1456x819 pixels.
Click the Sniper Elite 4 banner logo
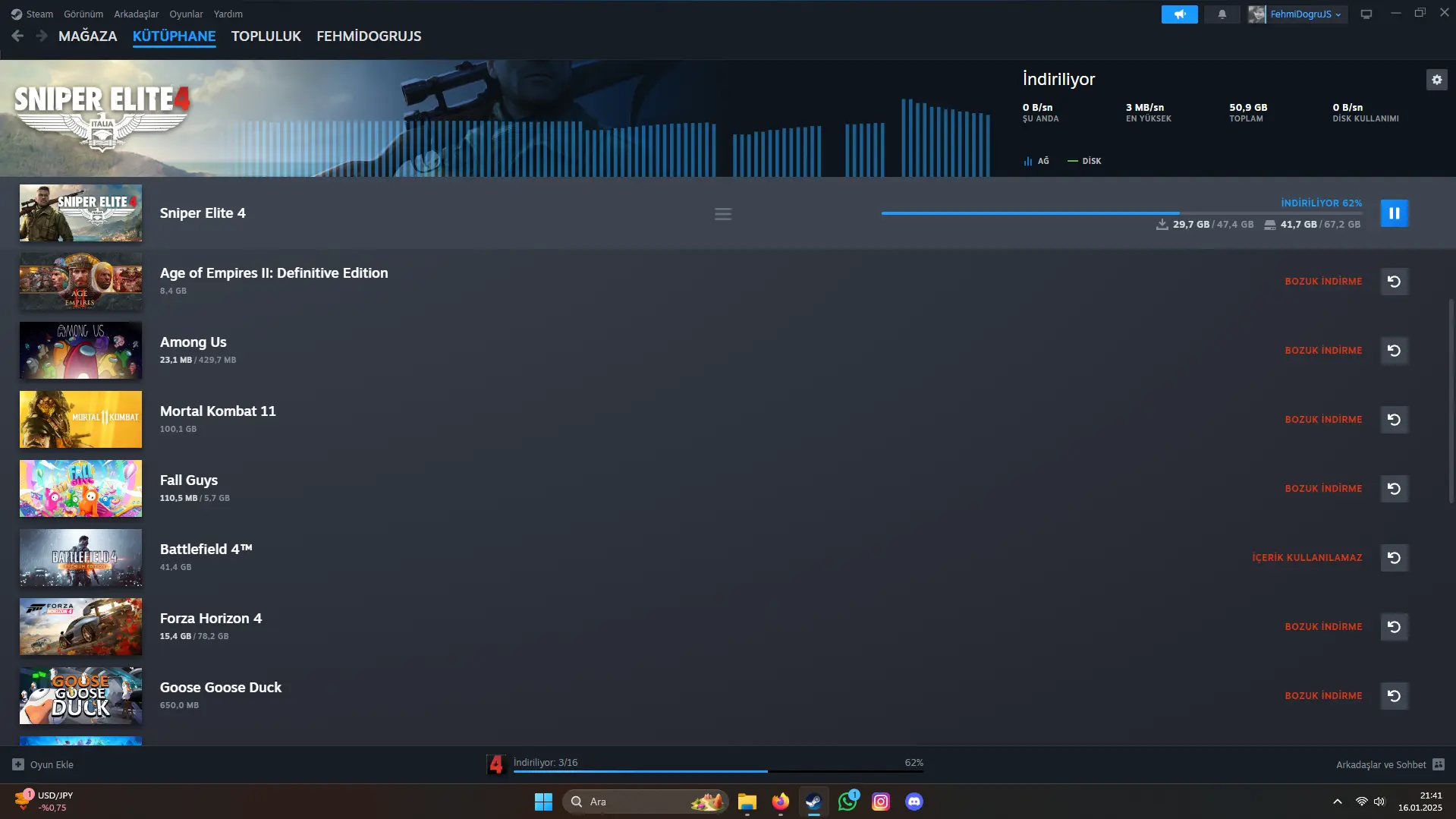pos(102,118)
